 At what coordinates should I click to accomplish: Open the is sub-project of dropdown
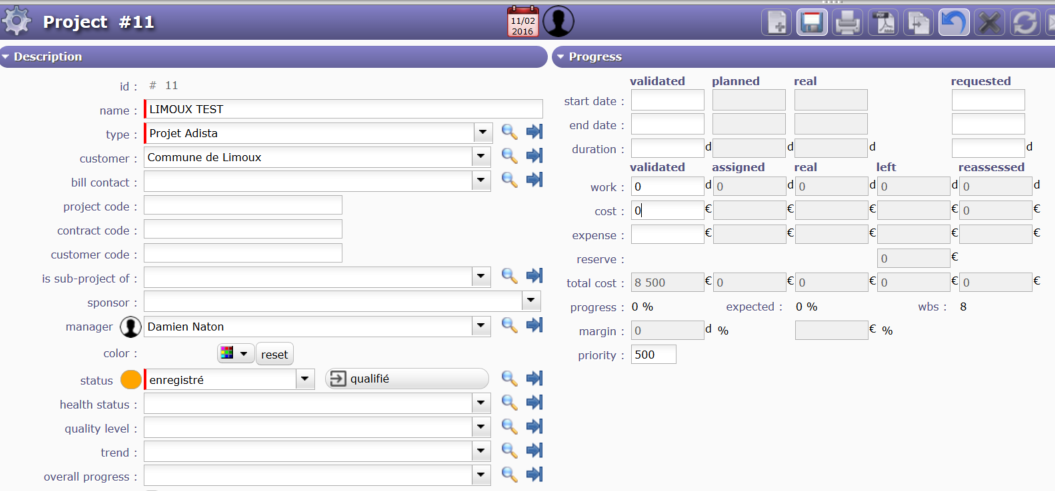[482, 276]
